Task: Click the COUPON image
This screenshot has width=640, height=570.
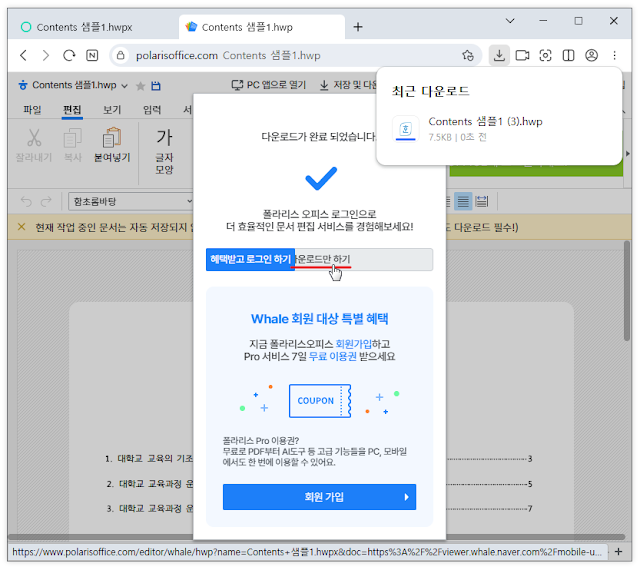Action: pos(320,401)
